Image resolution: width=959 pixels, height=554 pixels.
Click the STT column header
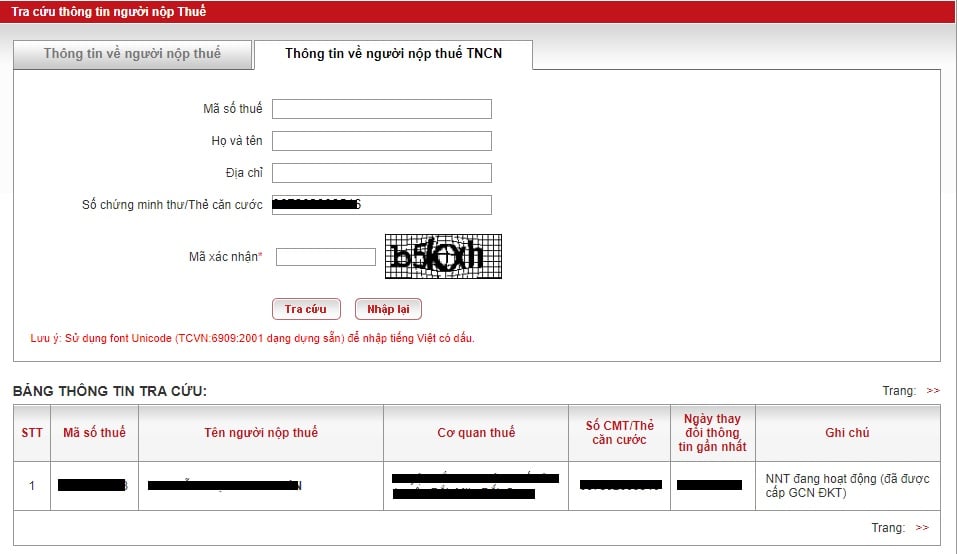point(32,433)
